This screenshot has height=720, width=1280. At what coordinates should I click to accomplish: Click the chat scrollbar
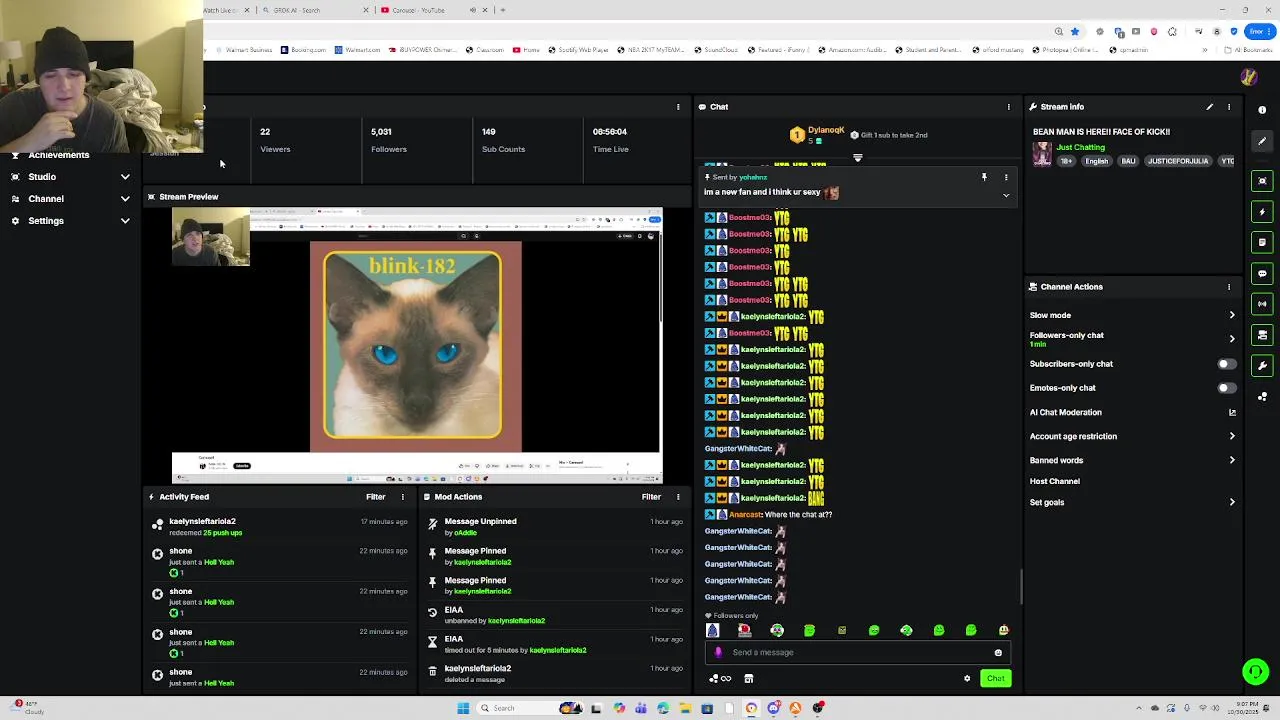[1020, 588]
